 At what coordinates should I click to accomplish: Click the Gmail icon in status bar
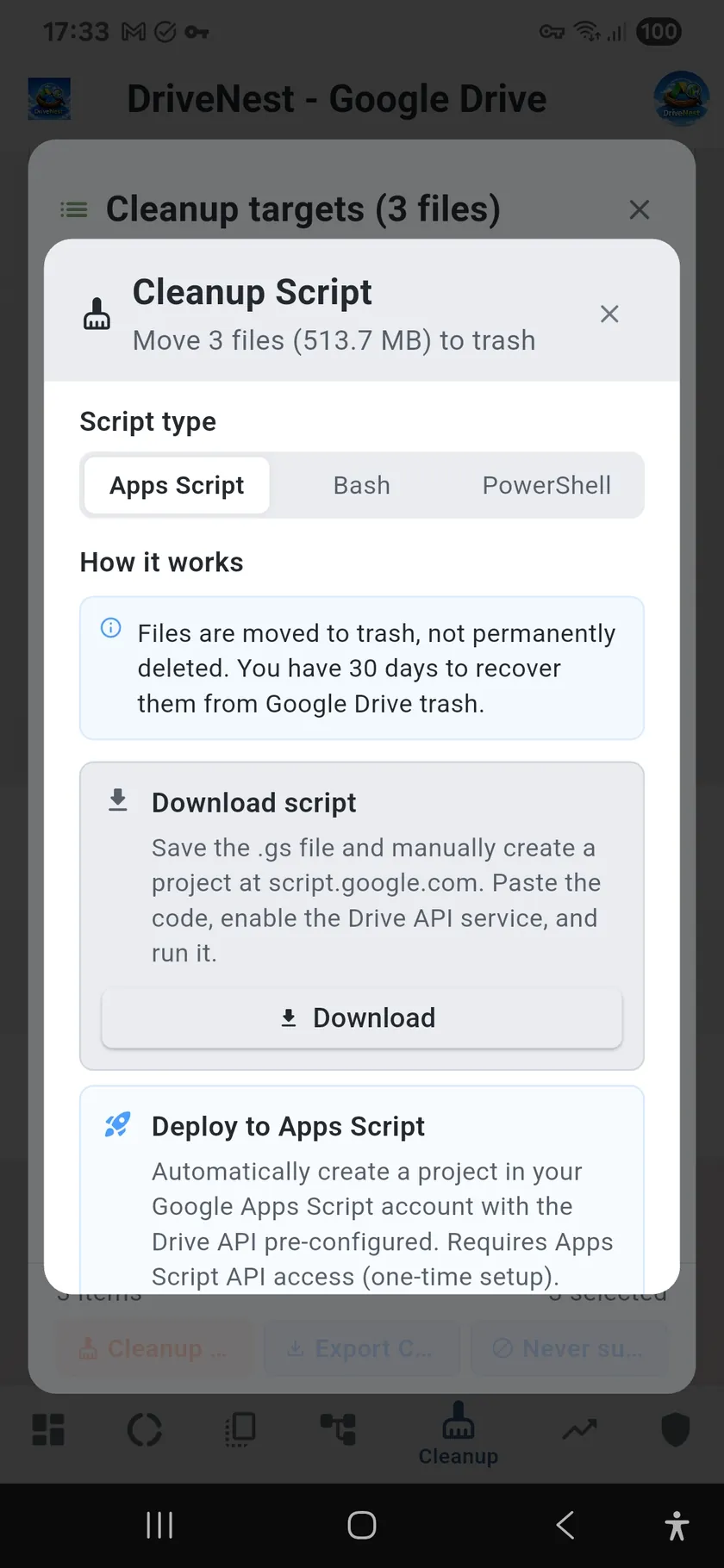[134, 33]
